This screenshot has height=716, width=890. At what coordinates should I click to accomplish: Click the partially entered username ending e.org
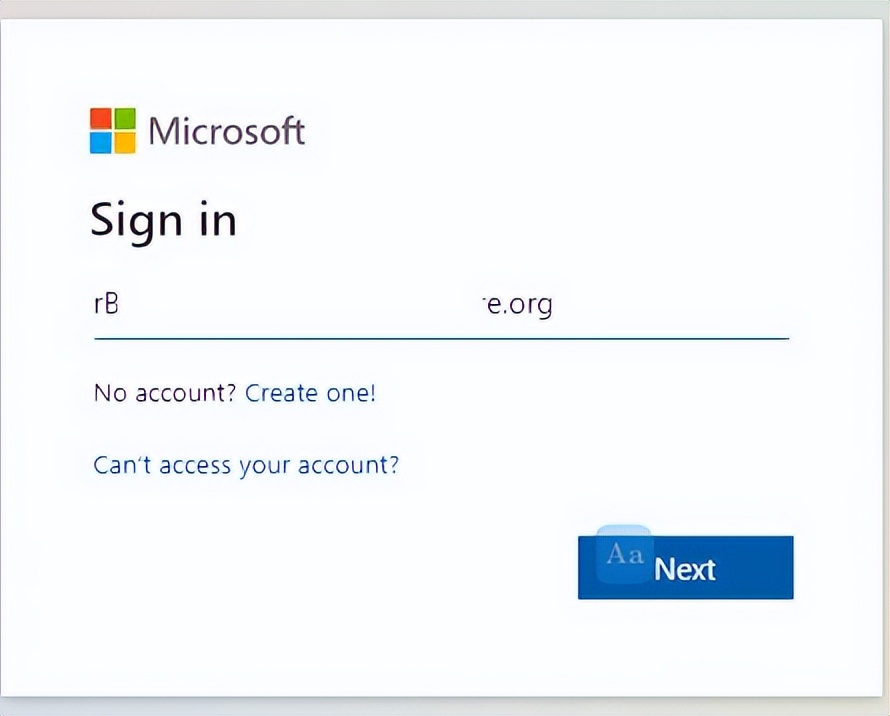518,304
